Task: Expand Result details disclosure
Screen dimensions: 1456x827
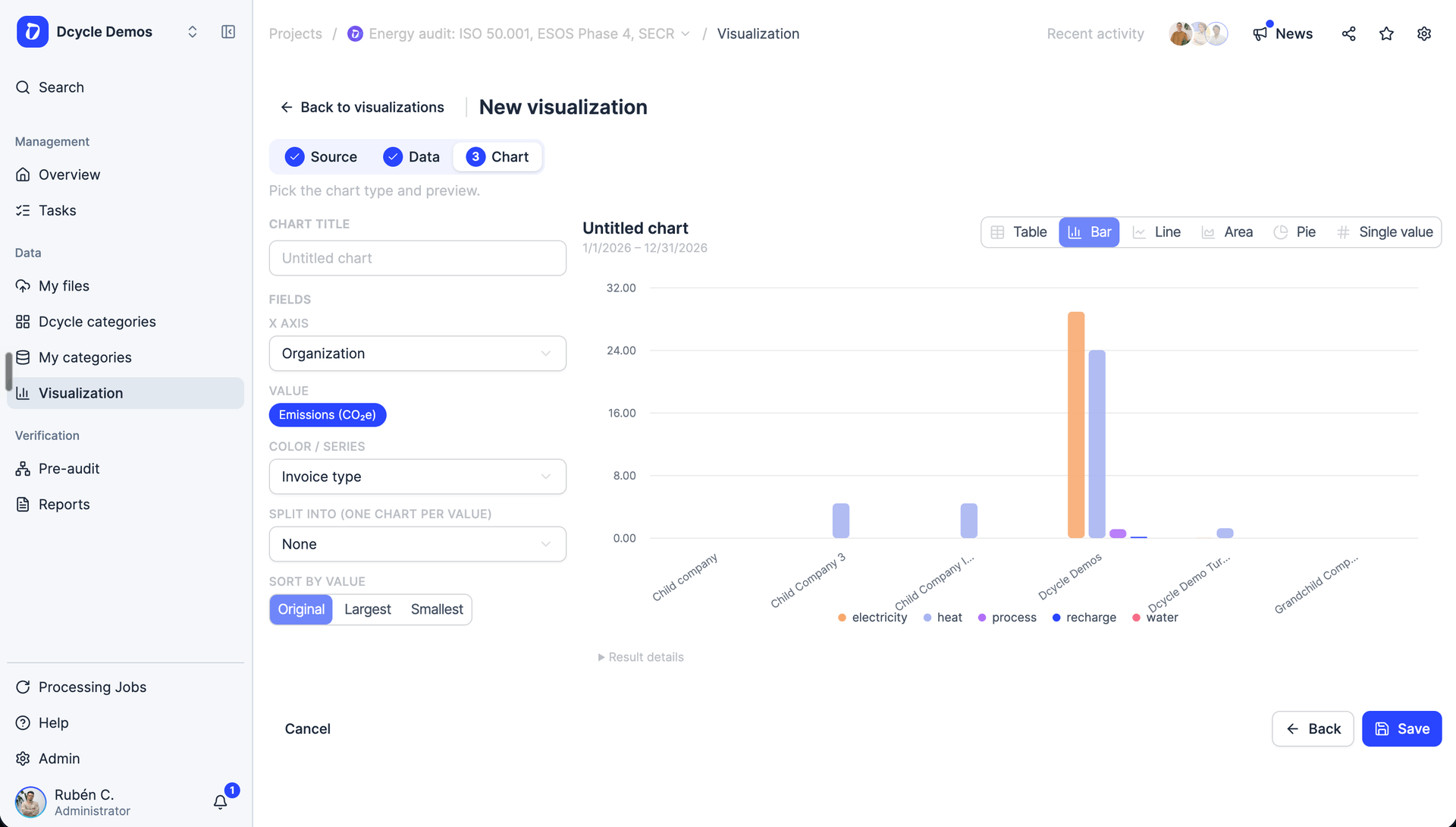Action: click(641, 657)
